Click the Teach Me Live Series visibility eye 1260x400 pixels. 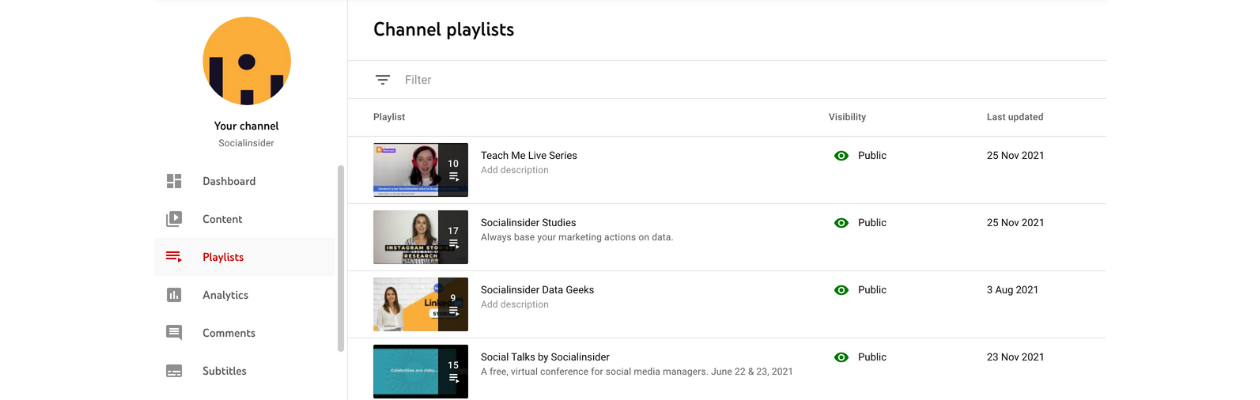pos(841,156)
